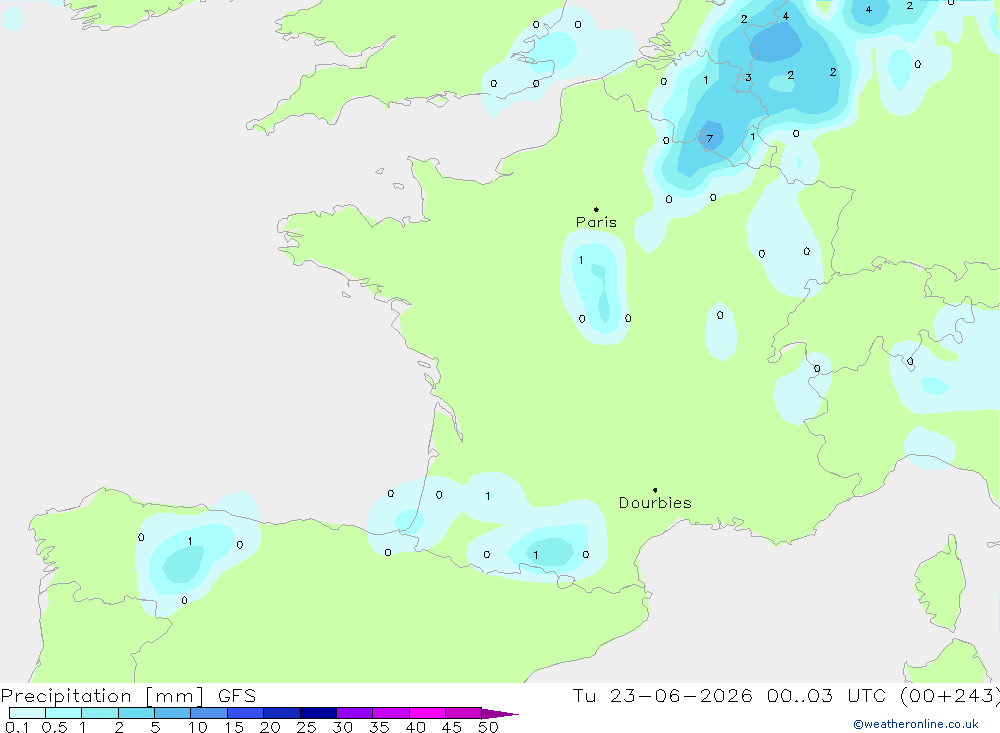Pick the magenta swatch between 35 and 40

pos(390,713)
